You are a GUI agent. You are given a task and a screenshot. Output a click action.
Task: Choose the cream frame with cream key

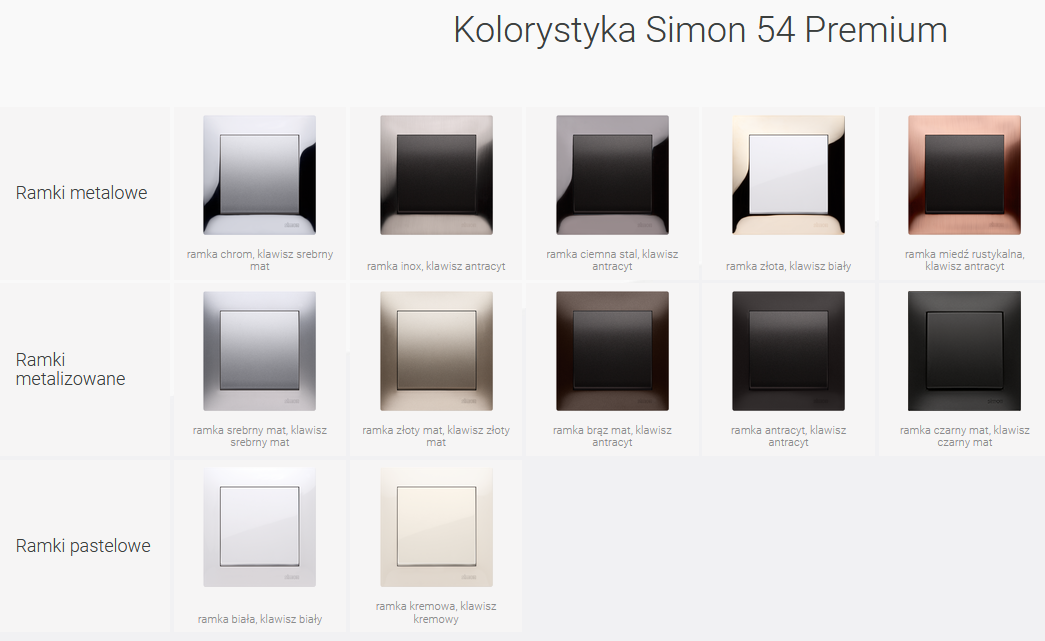(436, 527)
